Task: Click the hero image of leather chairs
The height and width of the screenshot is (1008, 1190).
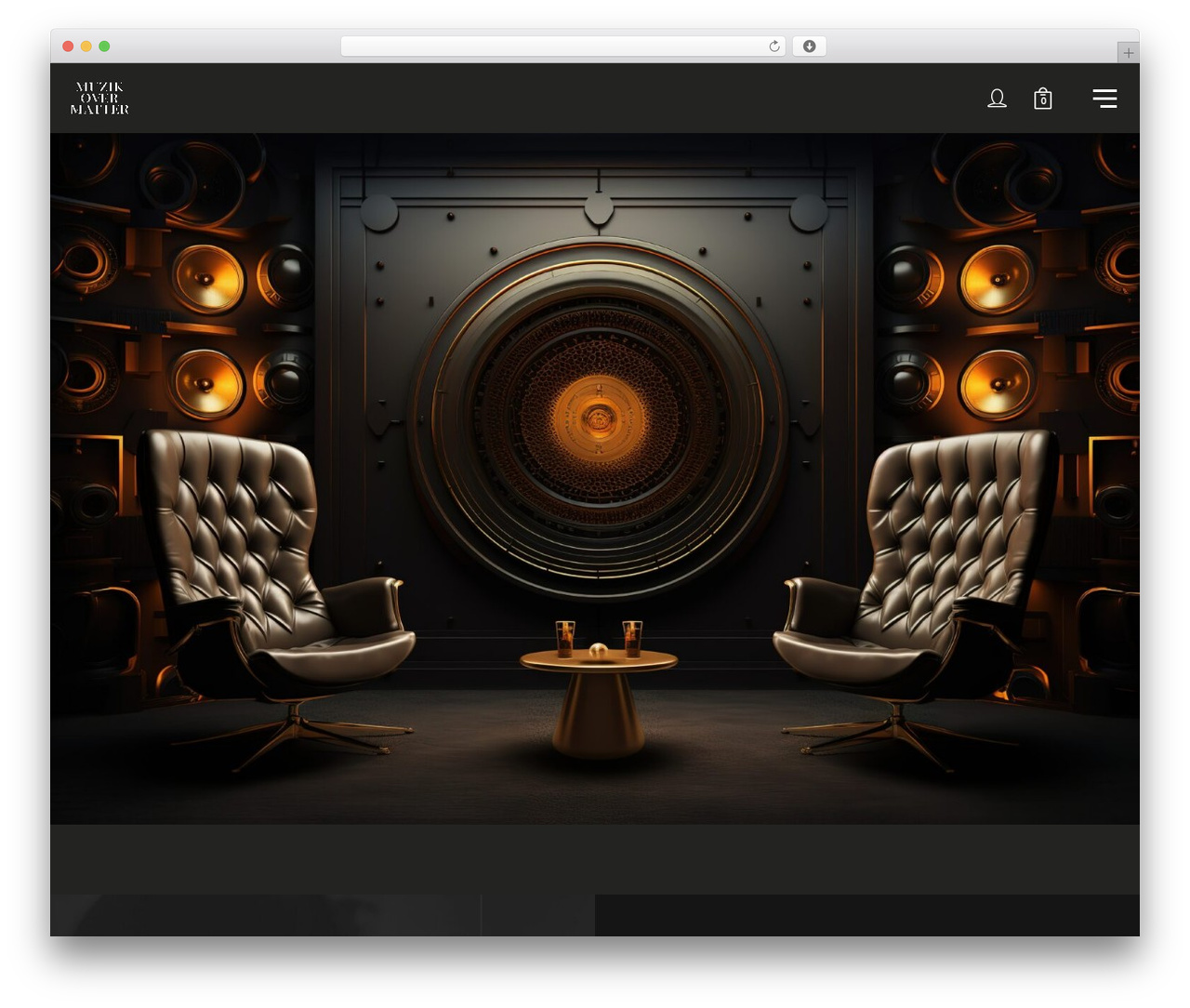Action: click(595, 479)
